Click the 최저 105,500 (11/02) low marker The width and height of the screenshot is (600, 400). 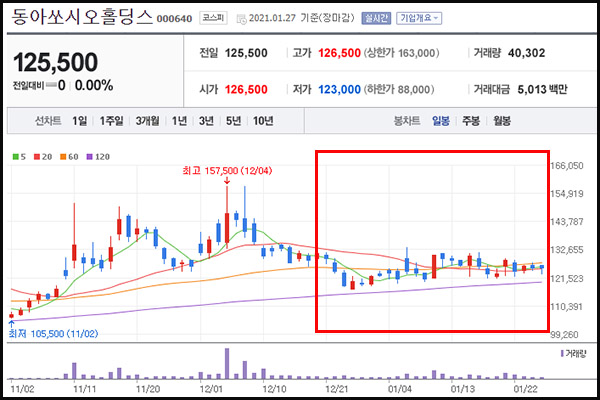(x=53, y=334)
